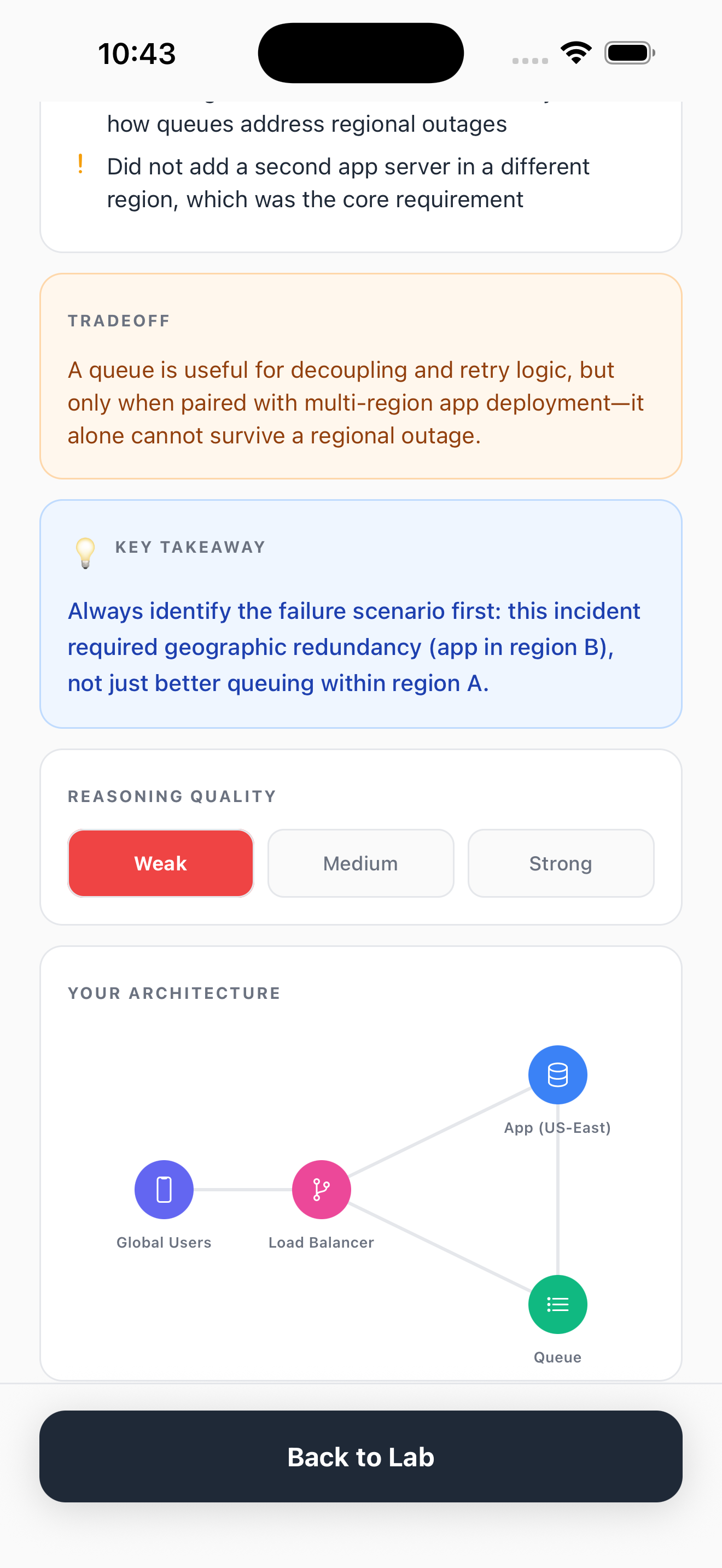
Task: Tap the 10:43 clock in status bar
Action: point(137,54)
